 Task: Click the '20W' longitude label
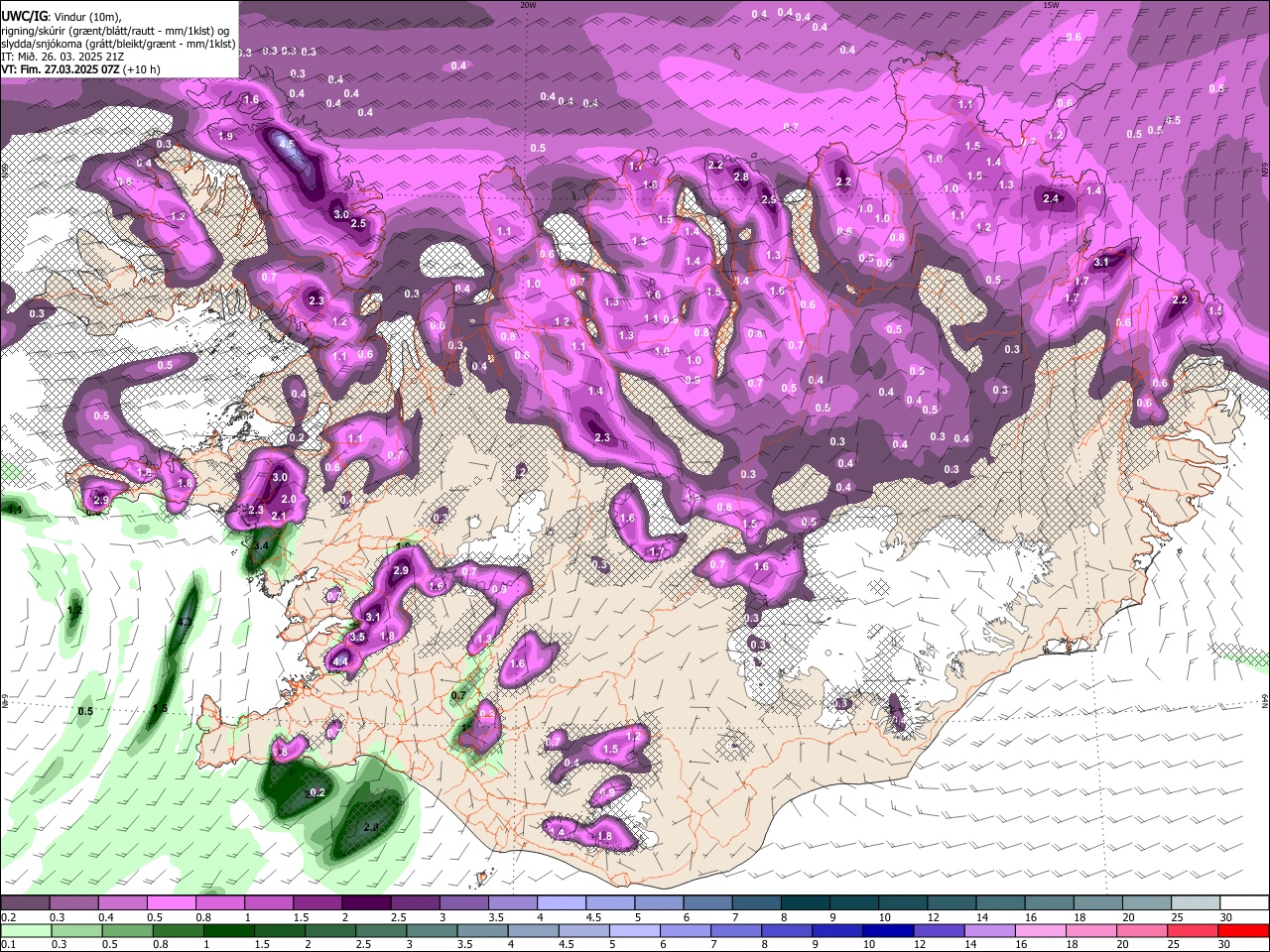(x=528, y=5)
